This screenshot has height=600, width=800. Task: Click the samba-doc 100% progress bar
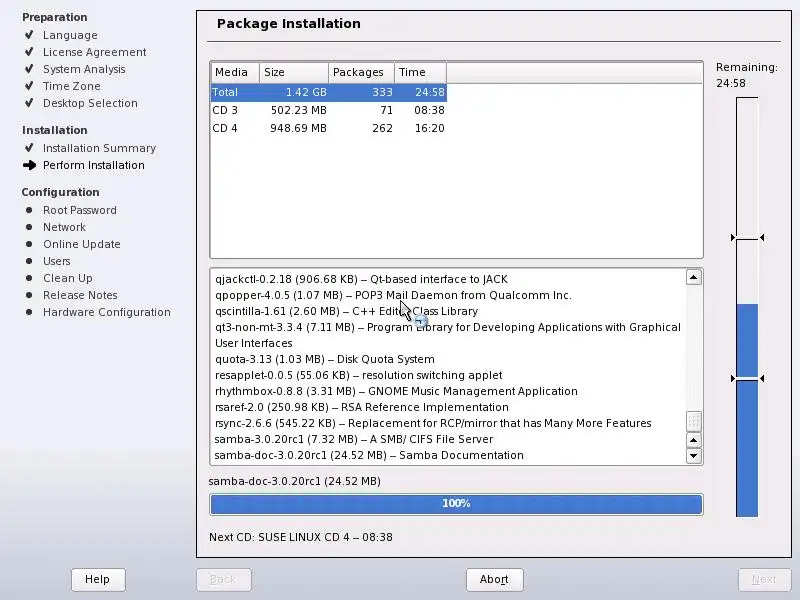[x=456, y=504]
